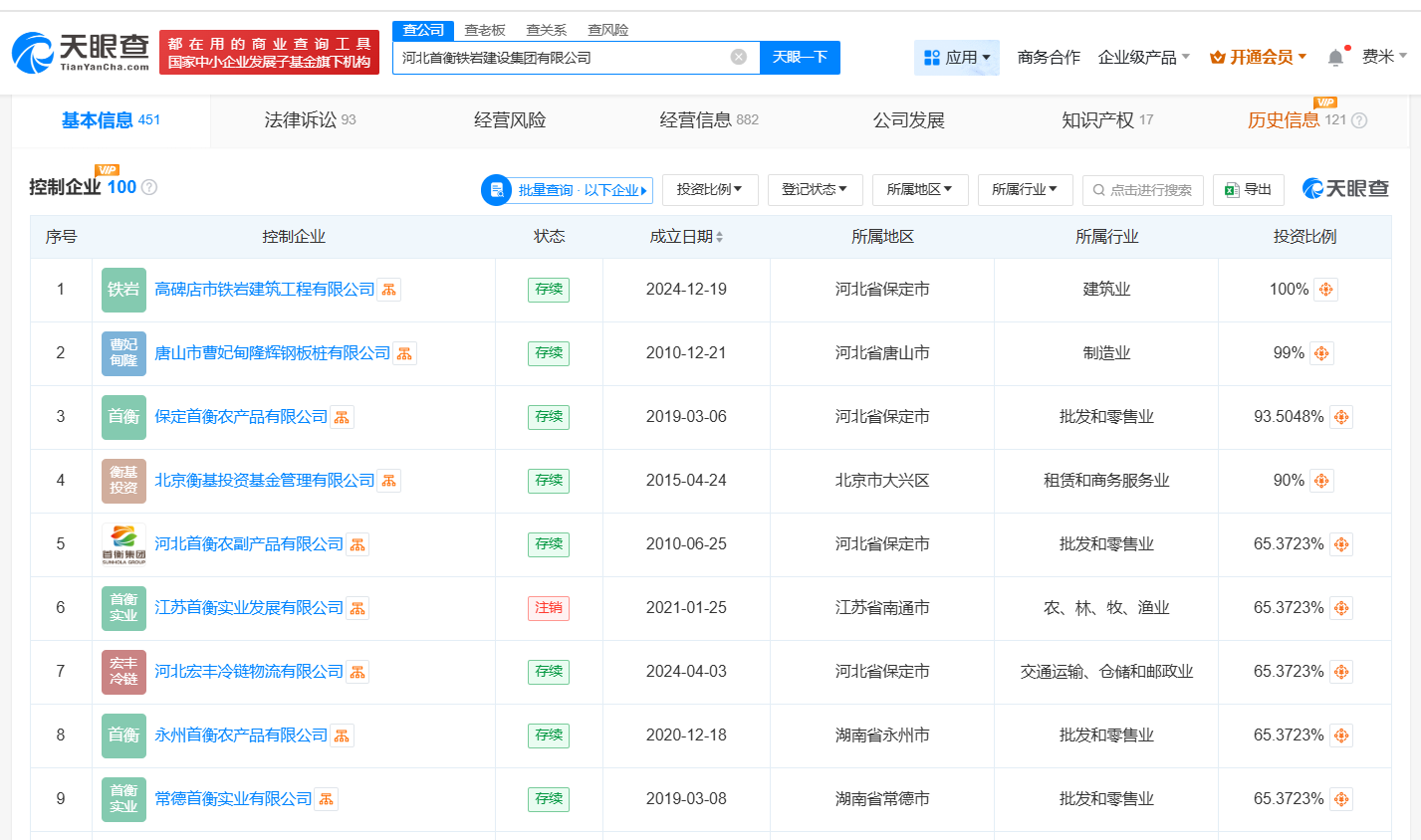Image resolution: width=1421 pixels, height=840 pixels.
Task: Switch to the 经营风险 tab
Action: [510, 120]
